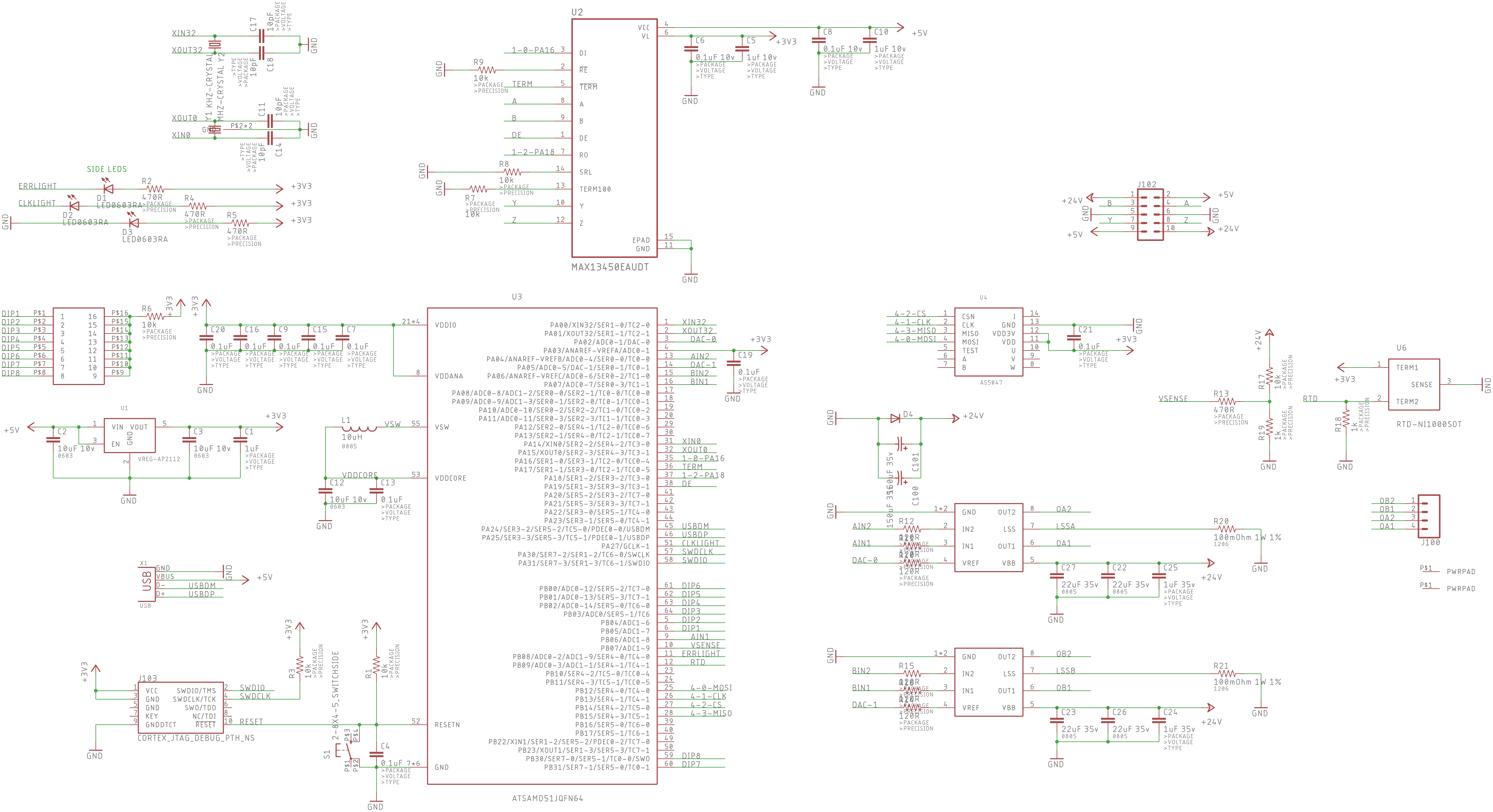Select the ATSAMD51JQFN64 part label
Viewport: 1493px width, 812px height.
click(548, 798)
